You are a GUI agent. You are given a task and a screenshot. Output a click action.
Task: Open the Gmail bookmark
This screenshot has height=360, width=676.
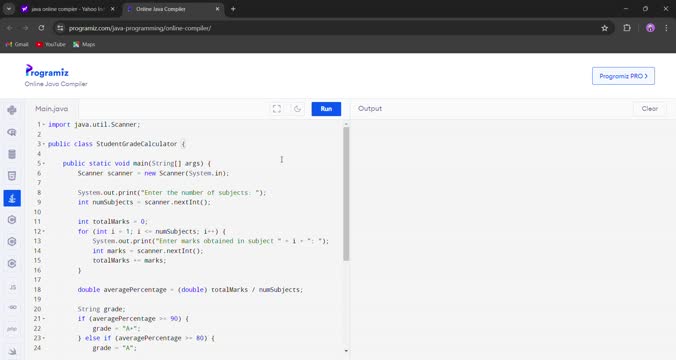pyautogui.click(x=17, y=44)
